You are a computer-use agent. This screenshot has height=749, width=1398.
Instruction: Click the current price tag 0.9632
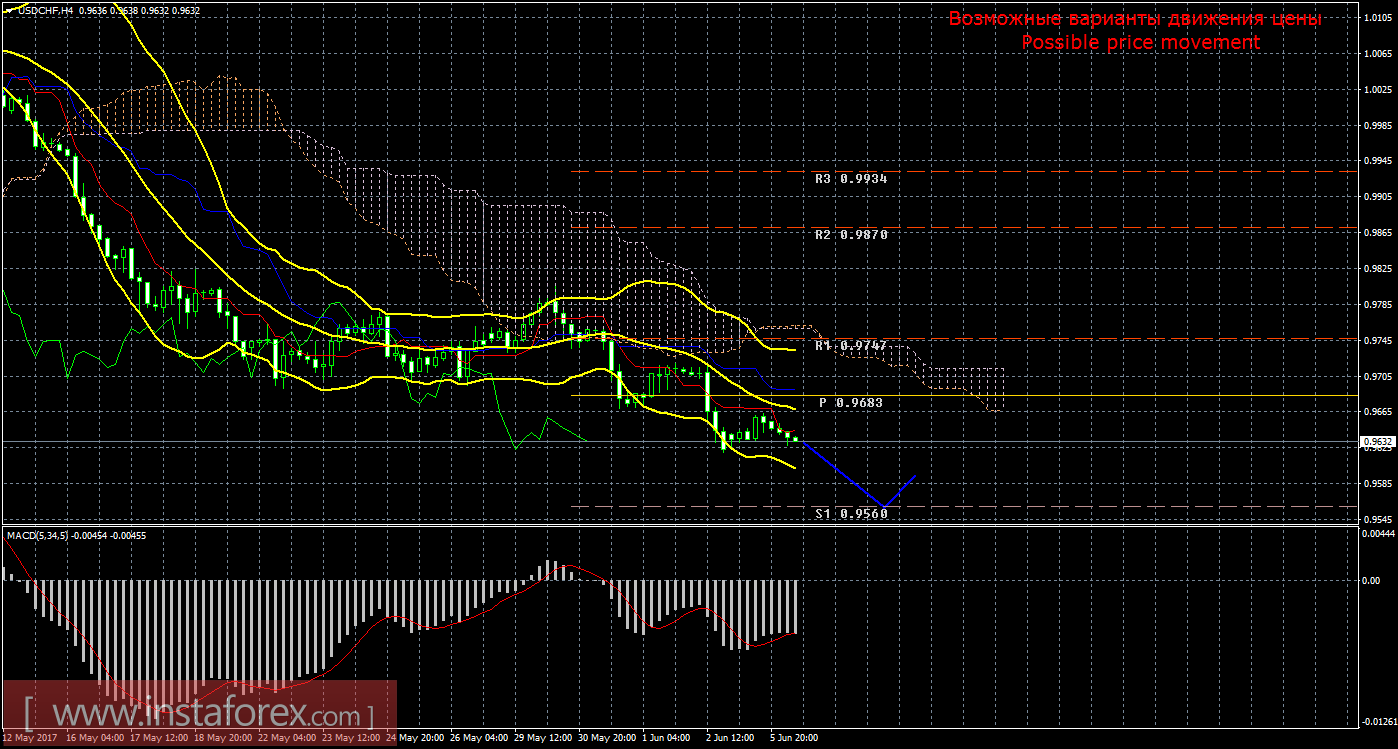pos(1376,441)
